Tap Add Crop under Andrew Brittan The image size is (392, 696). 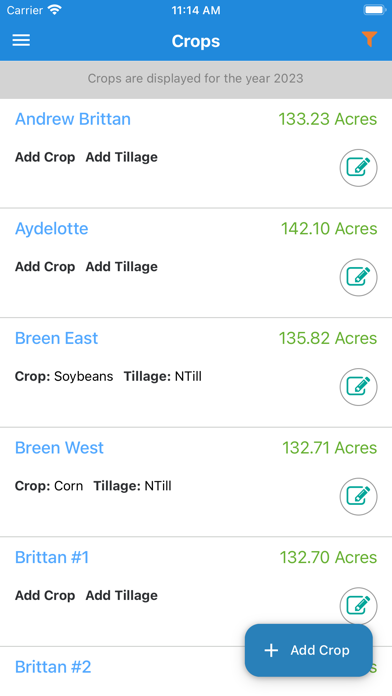click(x=45, y=157)
